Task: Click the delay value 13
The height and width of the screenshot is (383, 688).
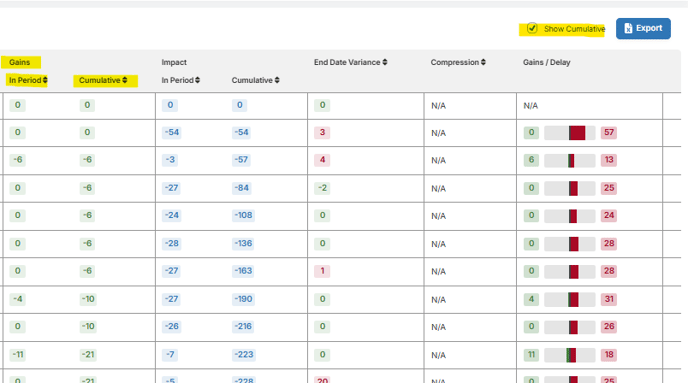Action: click(x=609, y=160)
